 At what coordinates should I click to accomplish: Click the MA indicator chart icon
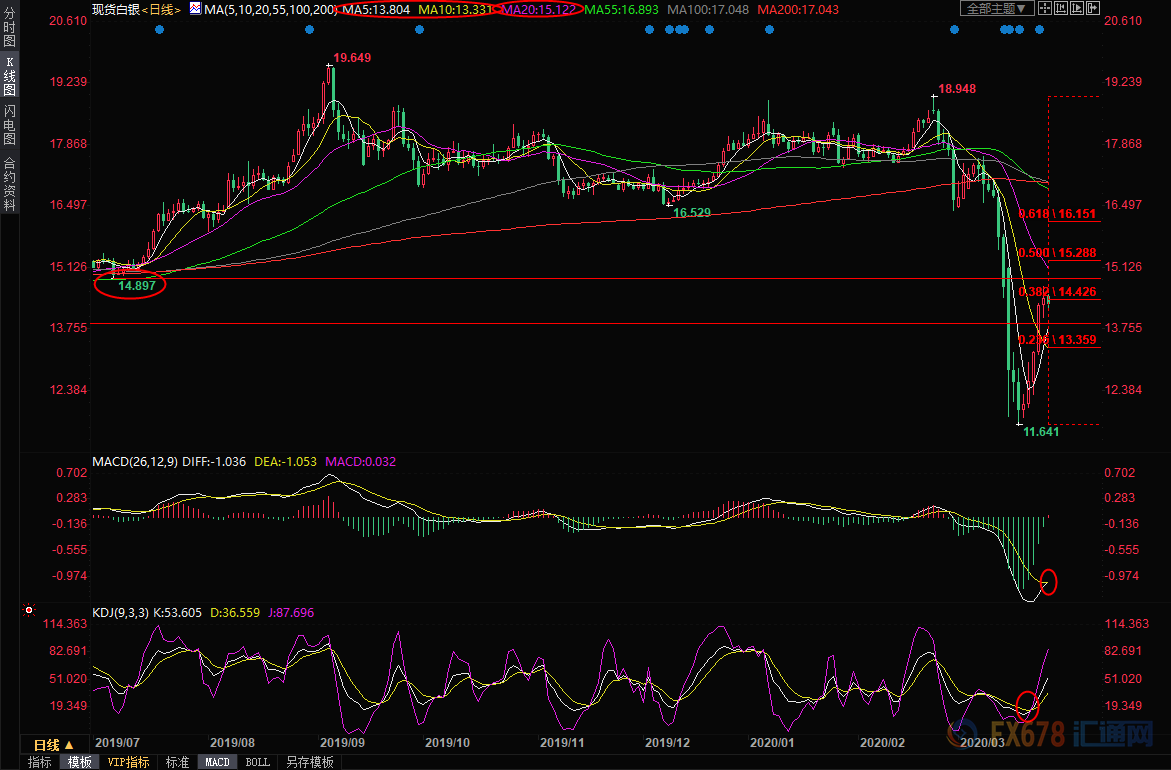pos(194,9)
